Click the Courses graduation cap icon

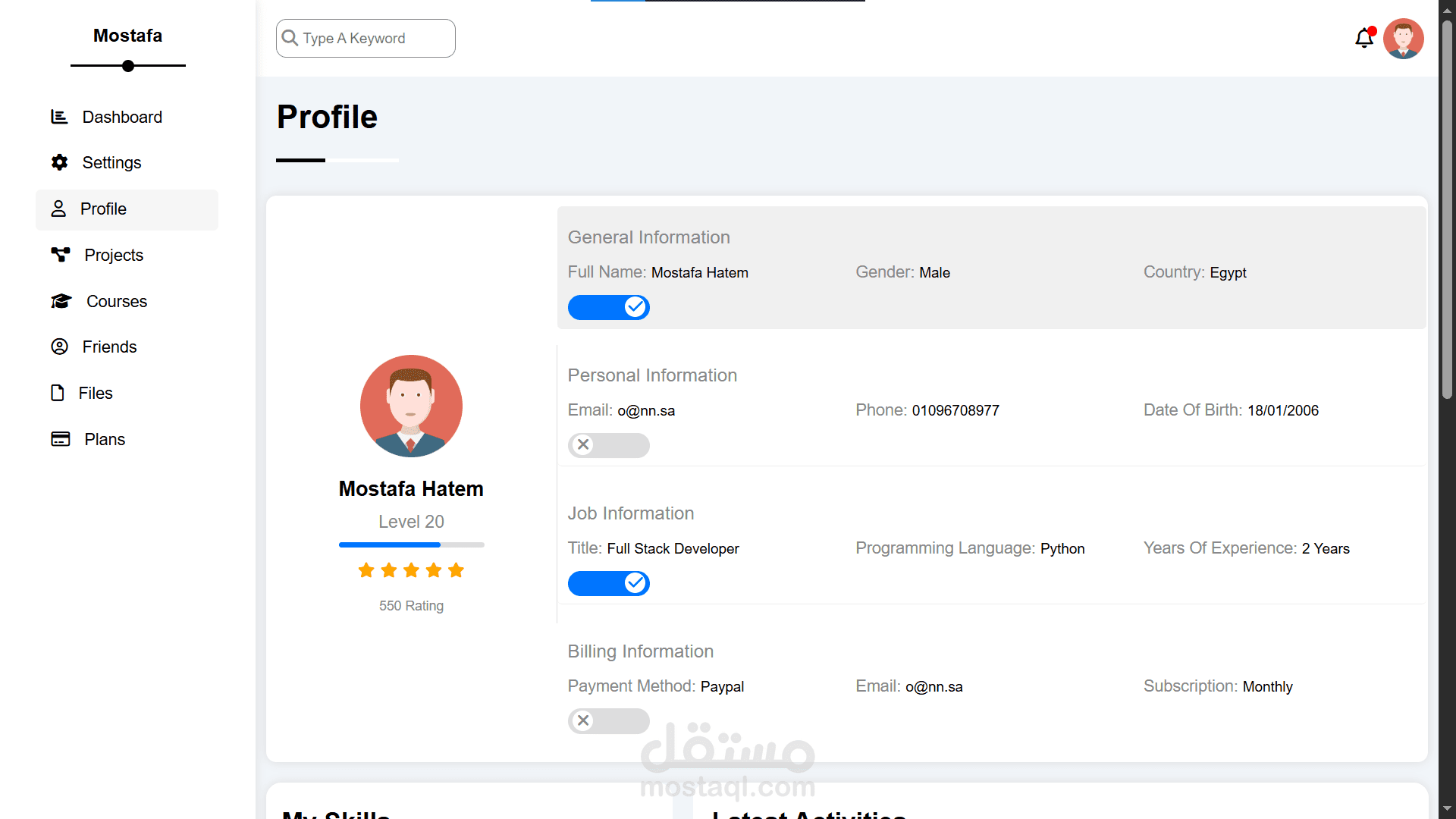pos(61,301)
